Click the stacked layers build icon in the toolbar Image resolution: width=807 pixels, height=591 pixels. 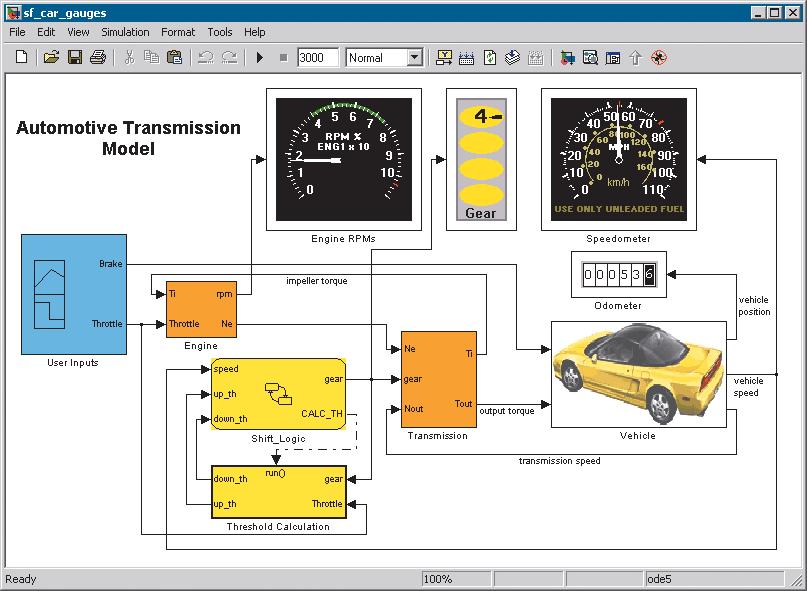click(x=512, y=57)
